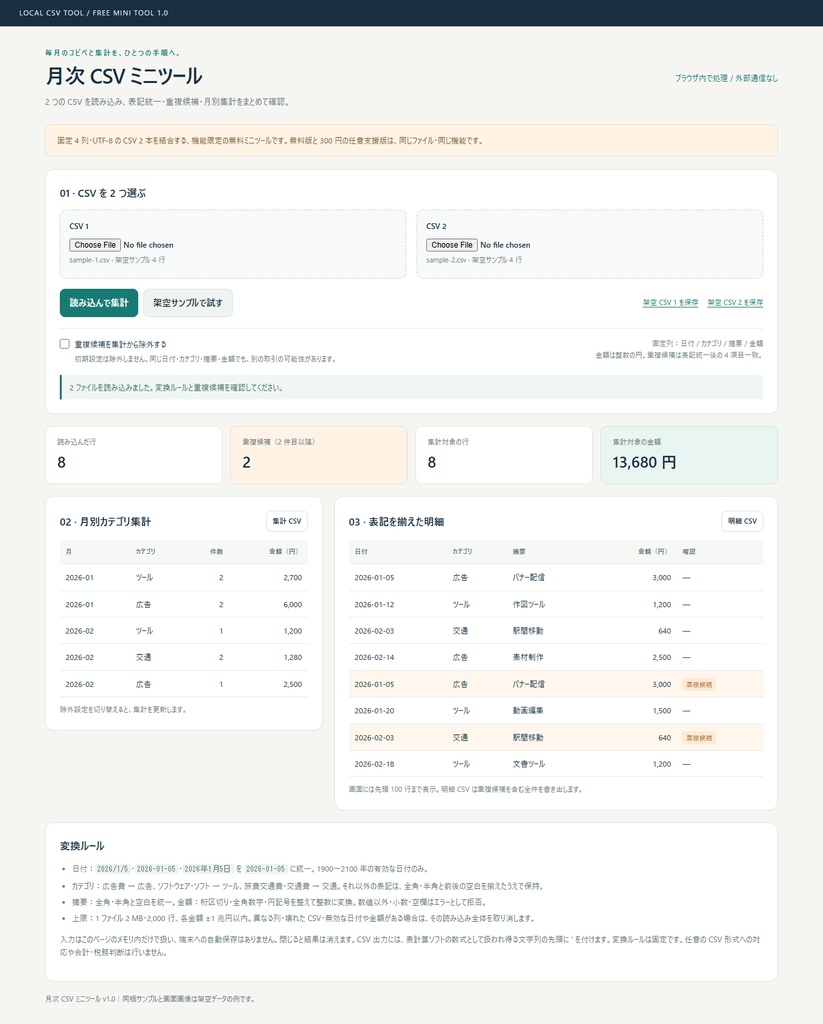Click the 件数 column header
823x1024 pixels.
216,552
